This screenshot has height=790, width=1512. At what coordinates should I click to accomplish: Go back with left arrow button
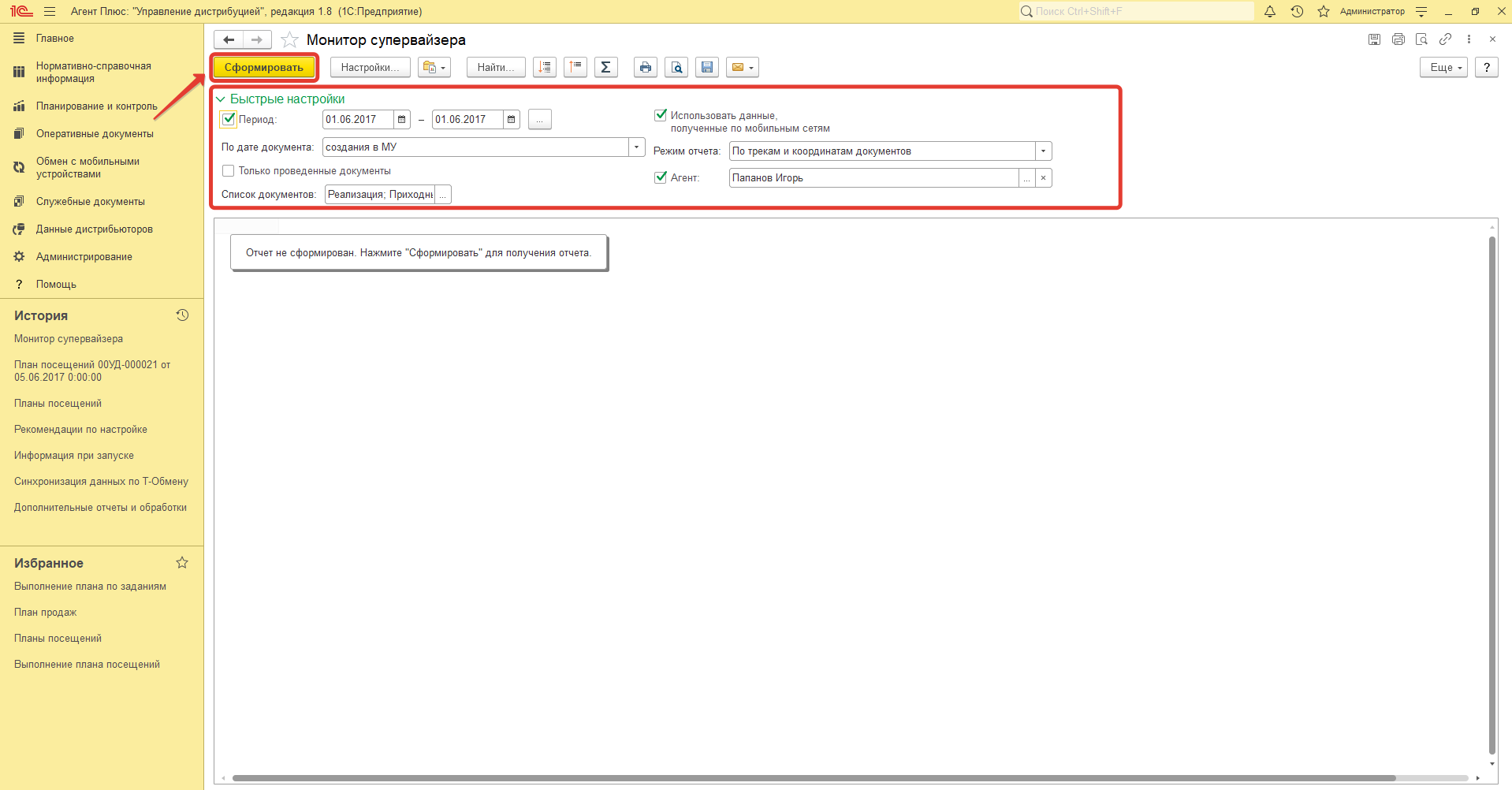point(229,39)
